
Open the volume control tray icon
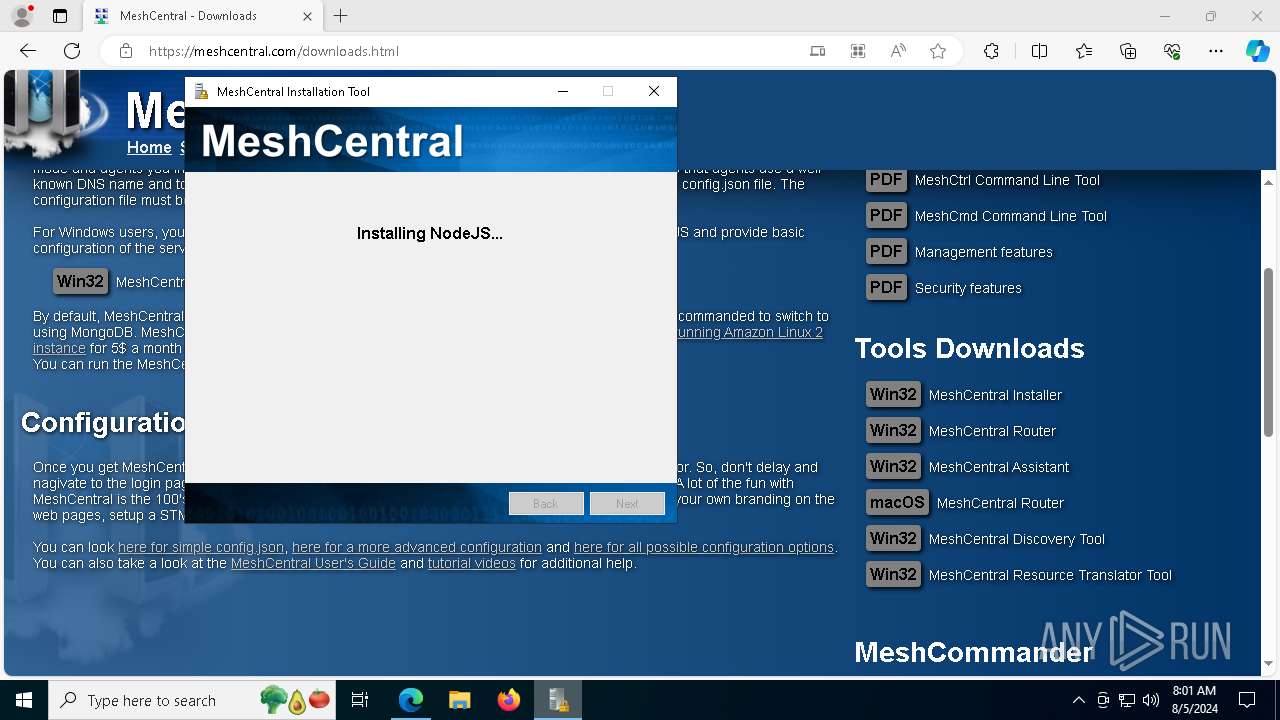click(1151, 700)
